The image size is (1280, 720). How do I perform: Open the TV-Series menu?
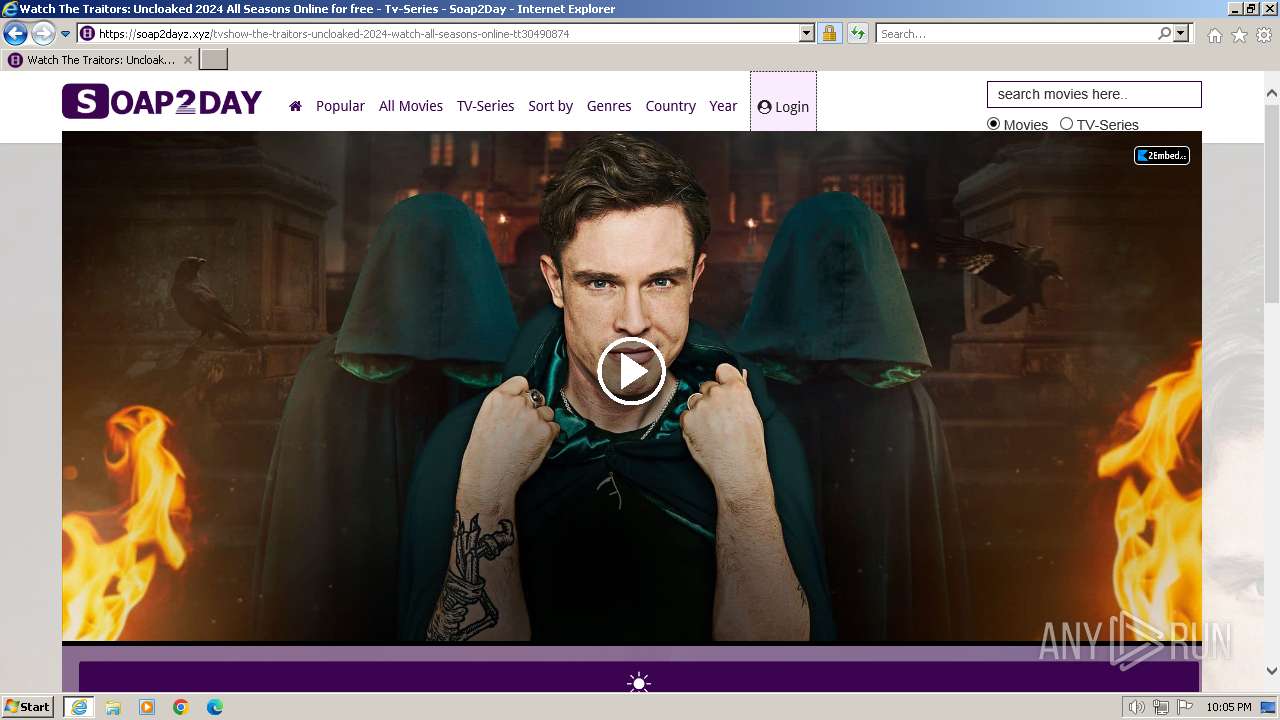485,106
